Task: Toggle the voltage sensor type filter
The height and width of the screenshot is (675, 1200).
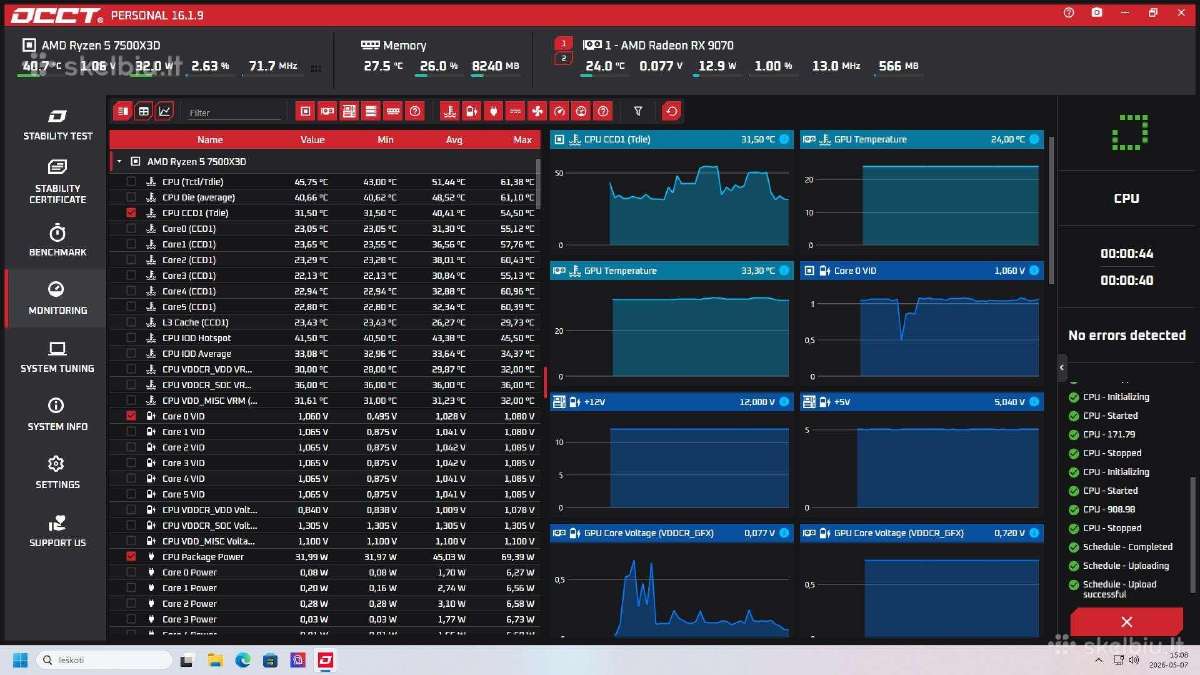Action: (x=471, y=111)
